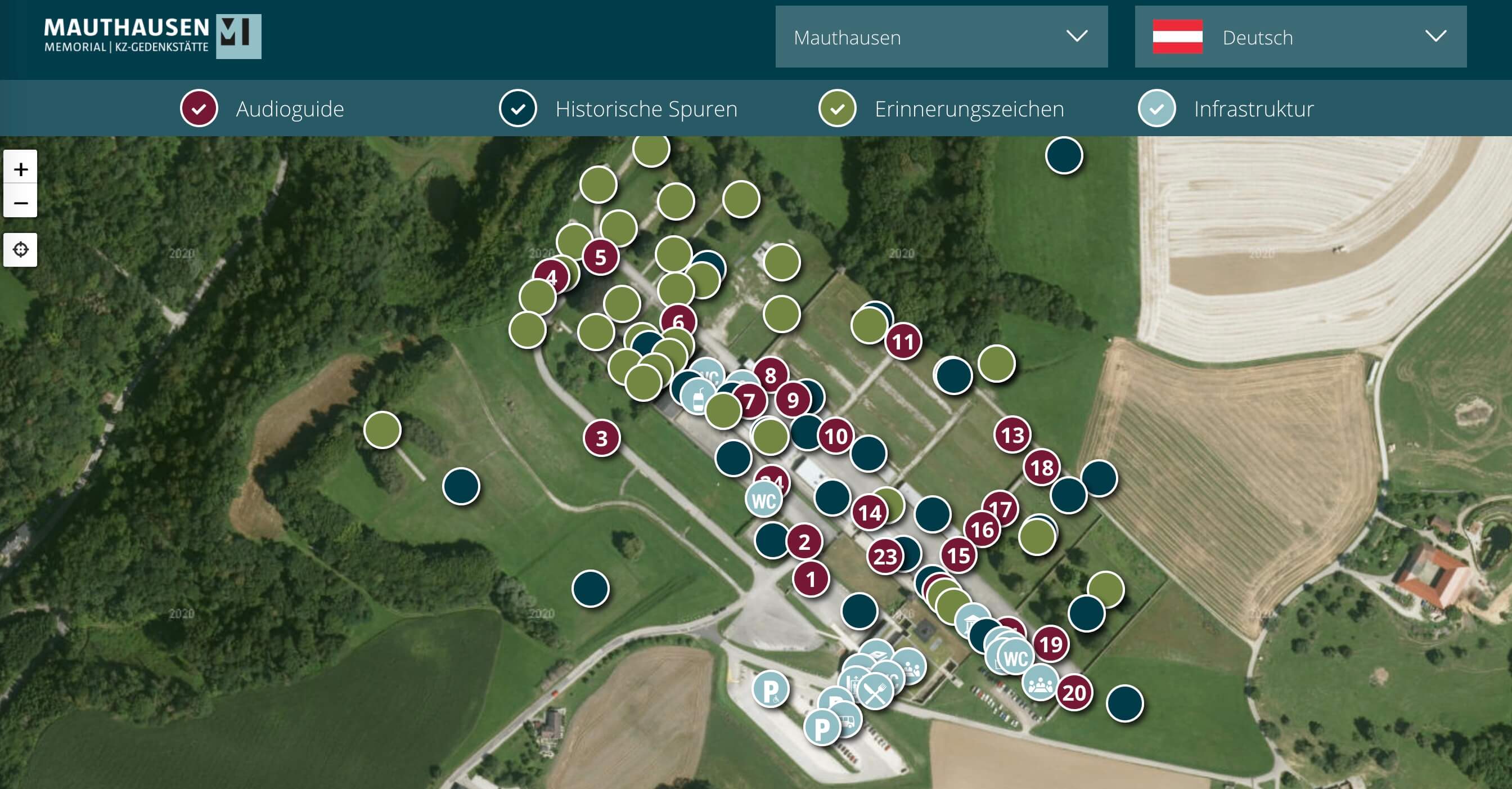Open the Mauthausen location dropdown
This screenshot has height=789, width=1512.
[941, 37]
